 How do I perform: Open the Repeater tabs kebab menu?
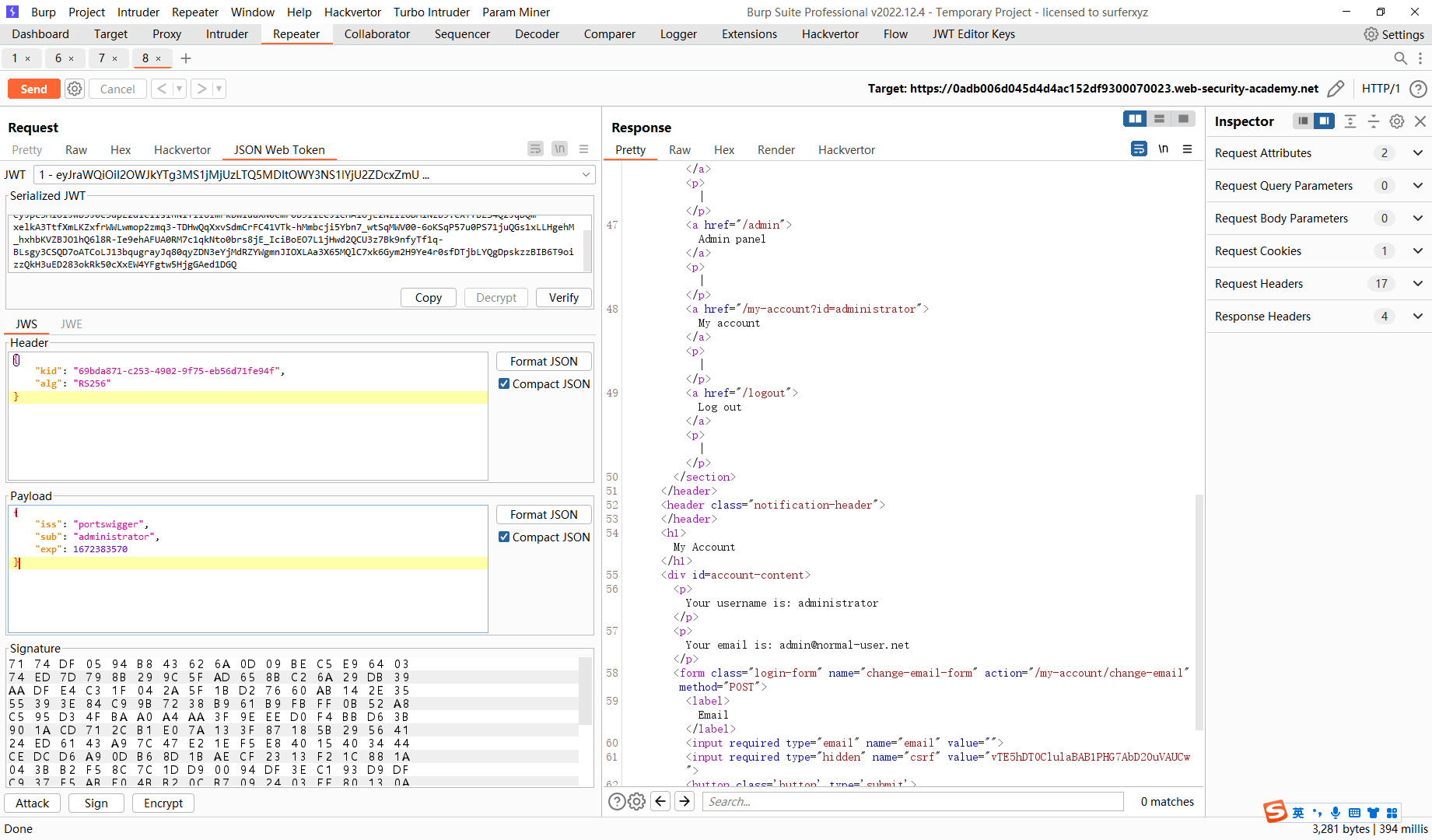pyautogui.click(x=1420, y=58)
